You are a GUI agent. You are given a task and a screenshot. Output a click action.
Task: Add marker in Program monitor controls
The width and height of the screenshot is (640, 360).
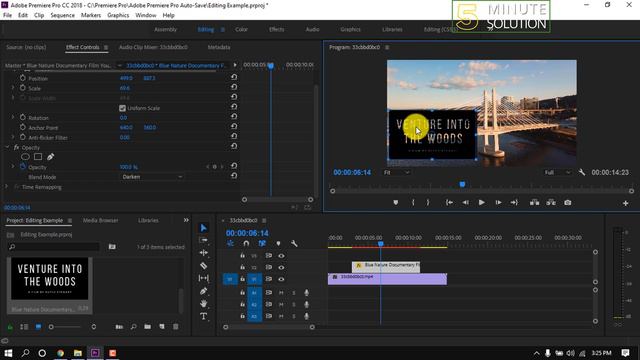(x=396, y=202)
